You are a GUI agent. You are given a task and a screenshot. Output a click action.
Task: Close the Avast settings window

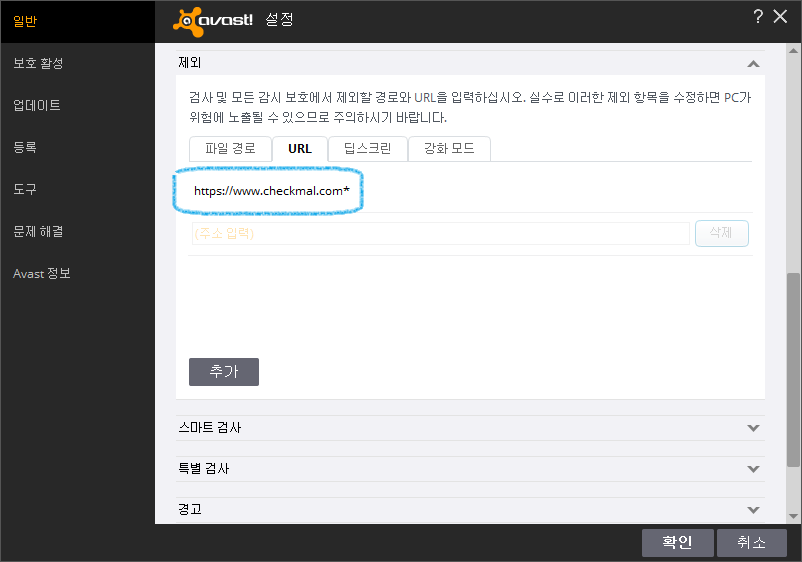pyautogui.click(x=781, y=16)
